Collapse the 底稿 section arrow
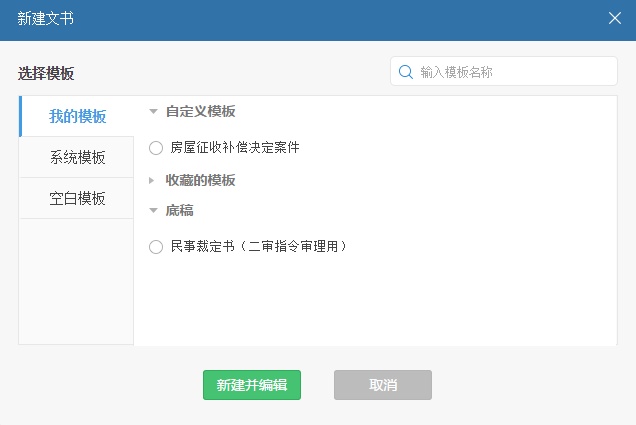The image size is (636, 425). 153,211
